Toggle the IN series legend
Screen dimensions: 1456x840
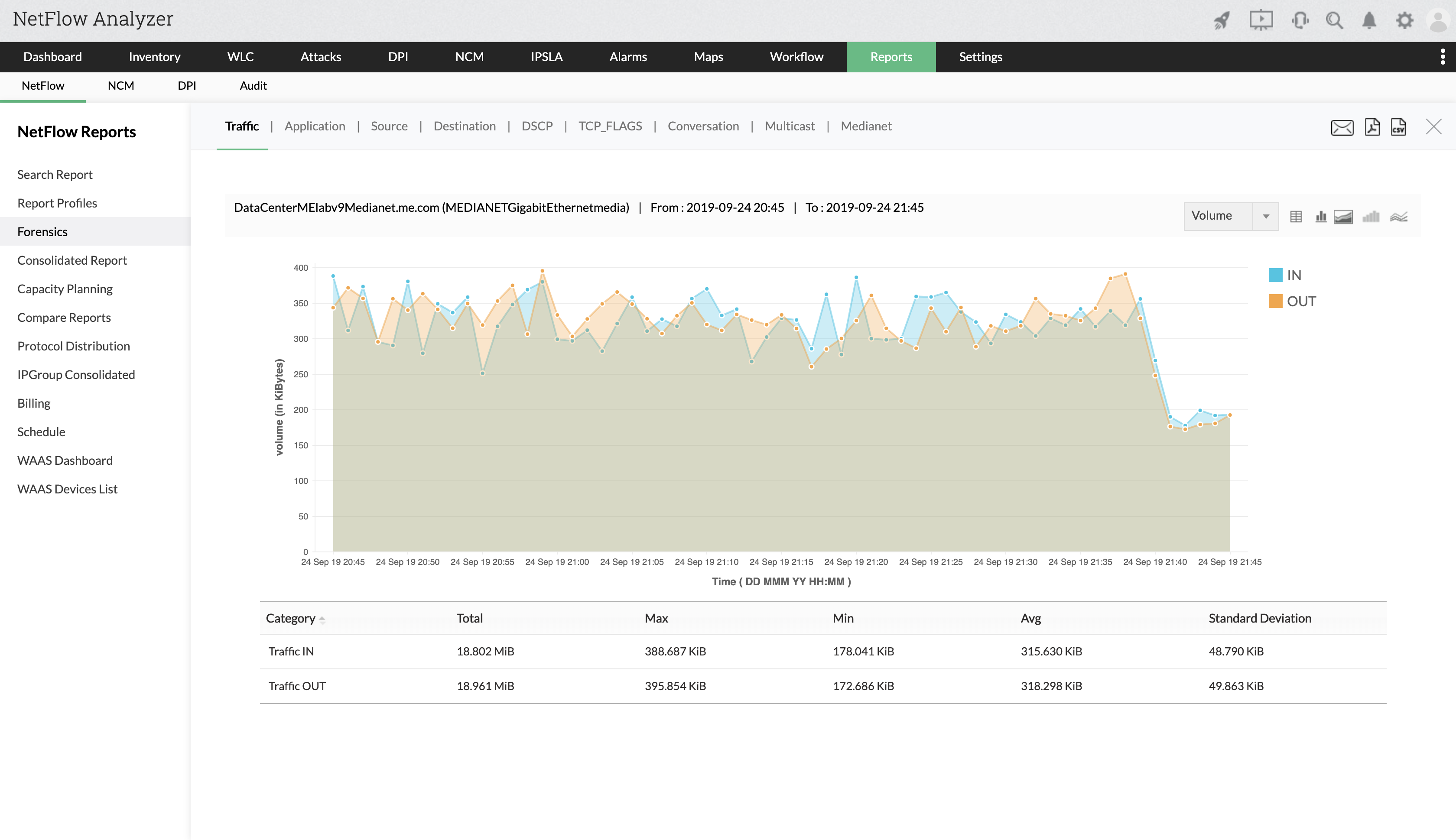[1293, 275]
